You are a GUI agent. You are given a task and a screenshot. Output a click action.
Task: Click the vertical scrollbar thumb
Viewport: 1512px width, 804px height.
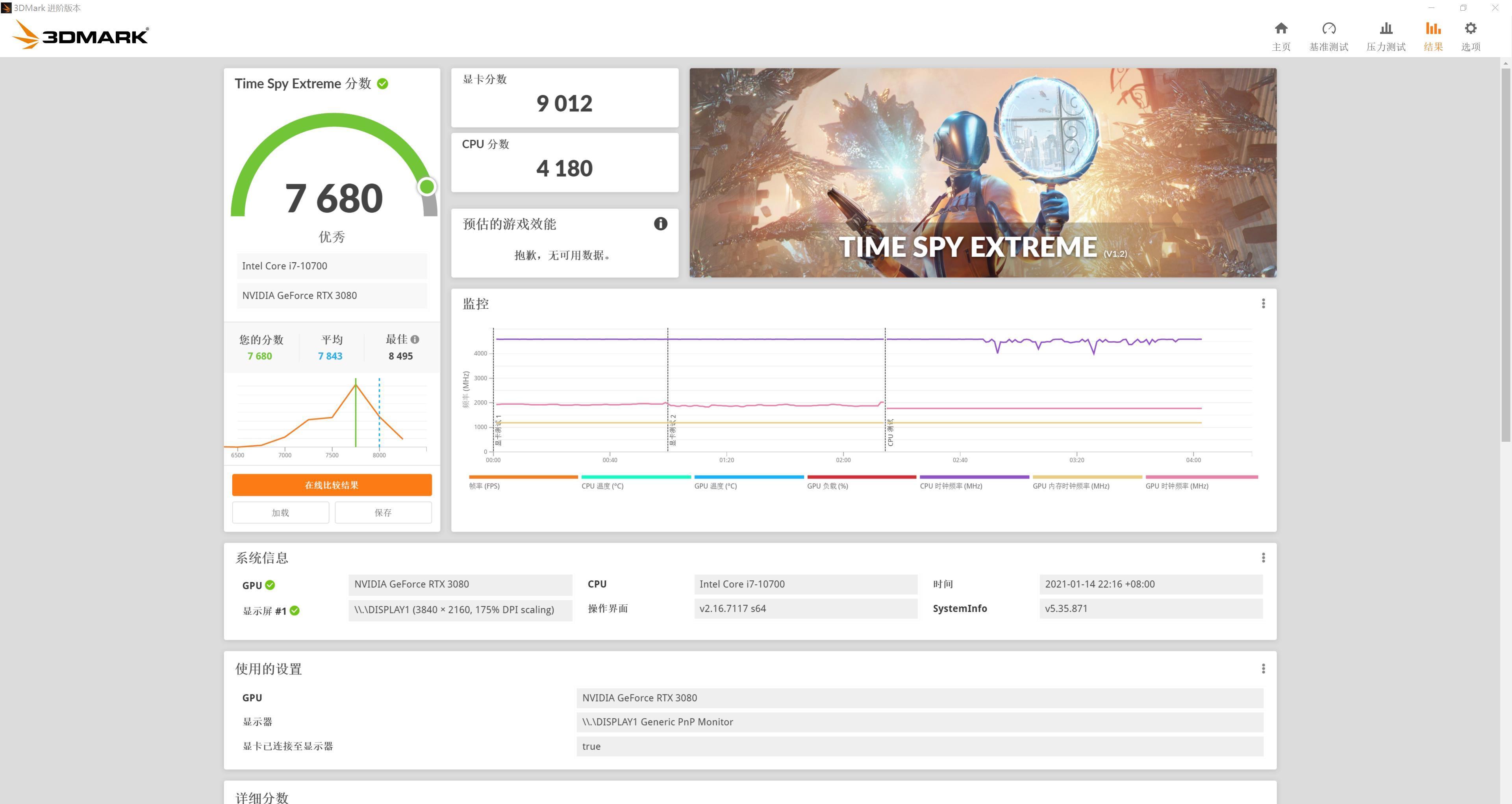pos(1506,255)
